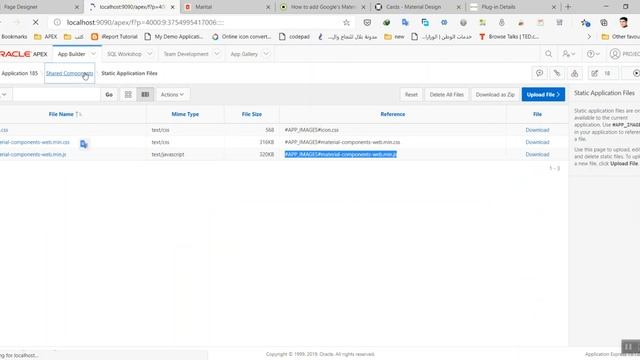This screenshot has width=640, height=360.
Task: Click the Go search button
Action: click(109, 94)
